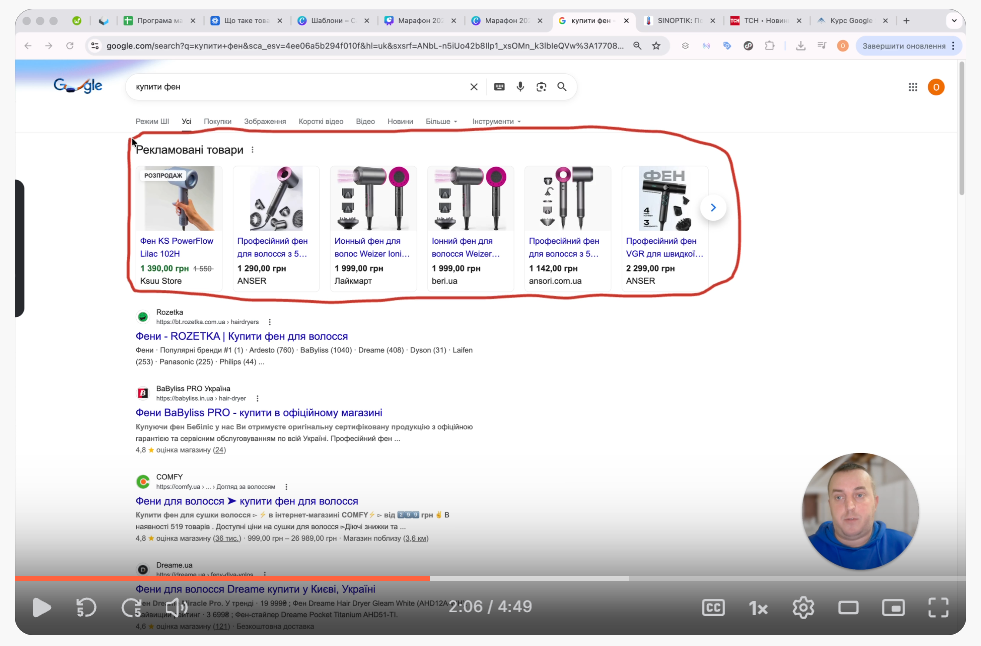Open more options for BaByliss result
This screenshot has height=646, width=981.
pos(257,398)
